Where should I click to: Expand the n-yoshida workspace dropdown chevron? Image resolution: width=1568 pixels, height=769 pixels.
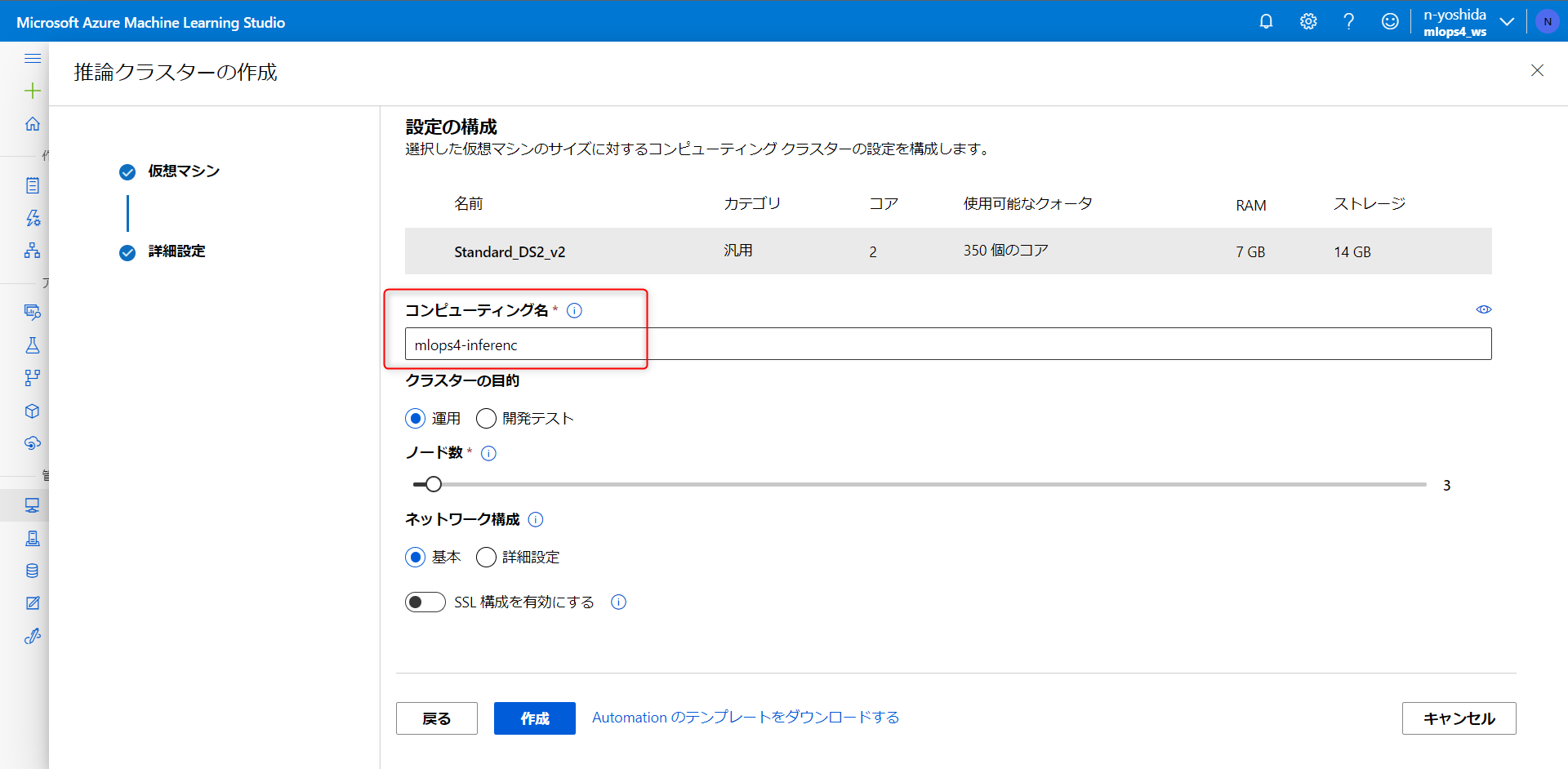(x=1508, y=22)
